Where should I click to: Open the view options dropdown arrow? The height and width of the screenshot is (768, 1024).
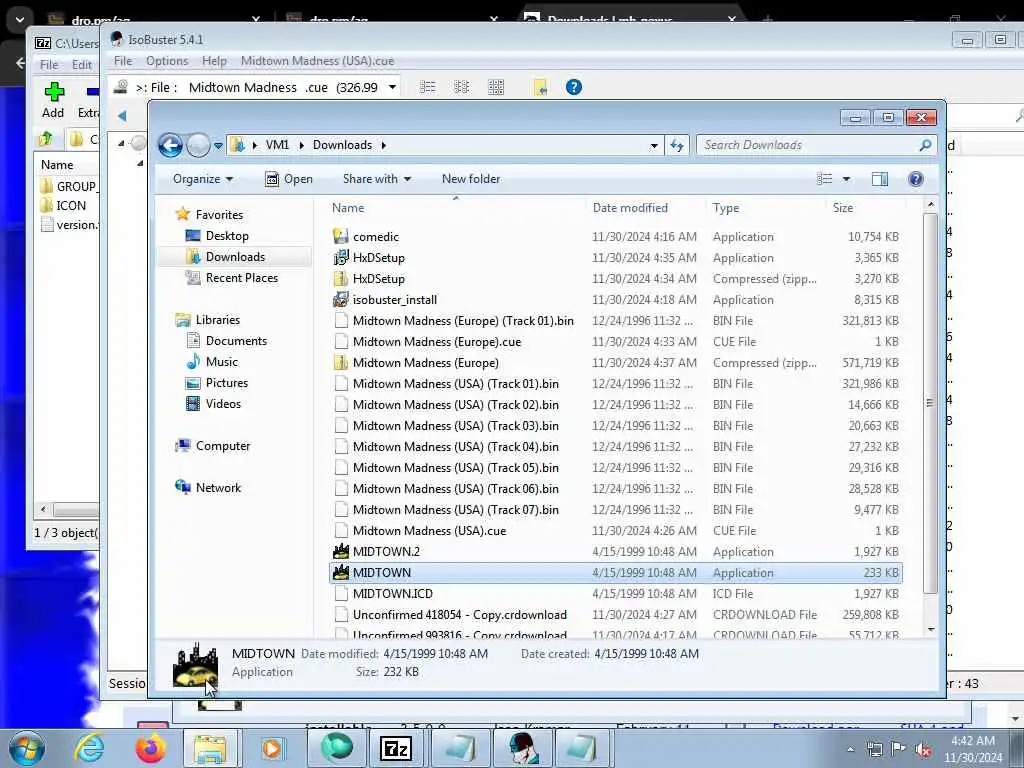coord(846,179)
